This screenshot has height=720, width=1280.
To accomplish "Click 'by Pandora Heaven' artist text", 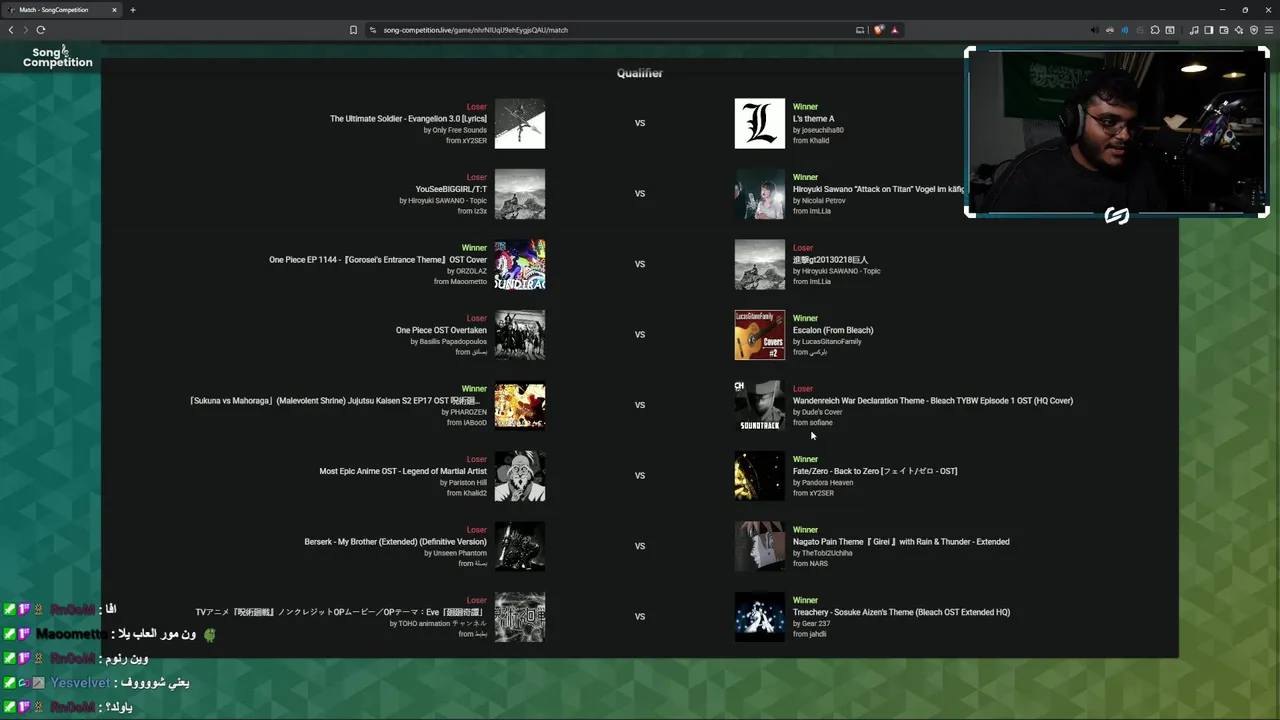I will click(823, 483).
